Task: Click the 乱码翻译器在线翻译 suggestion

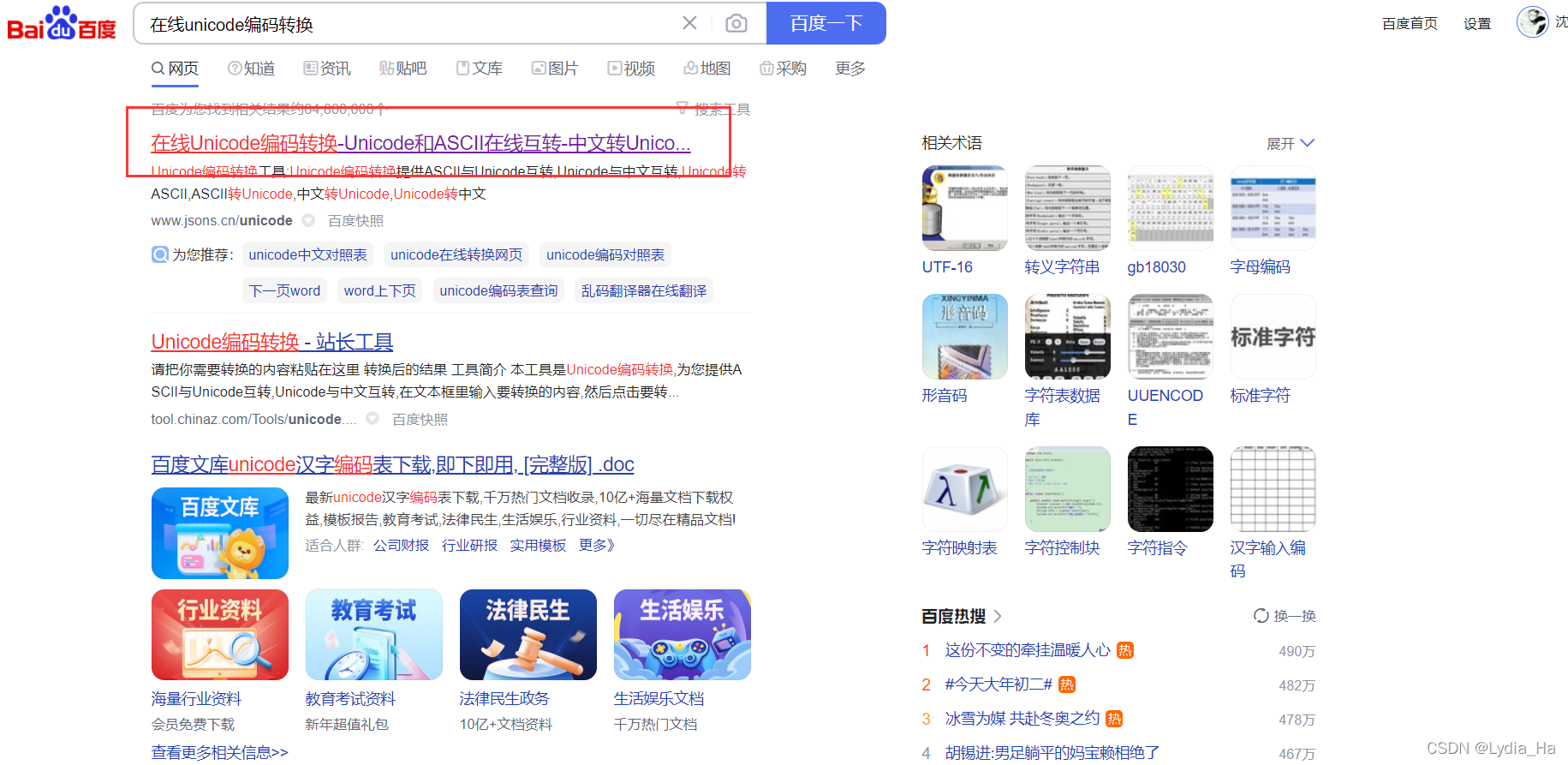Action: coord(644,290)
